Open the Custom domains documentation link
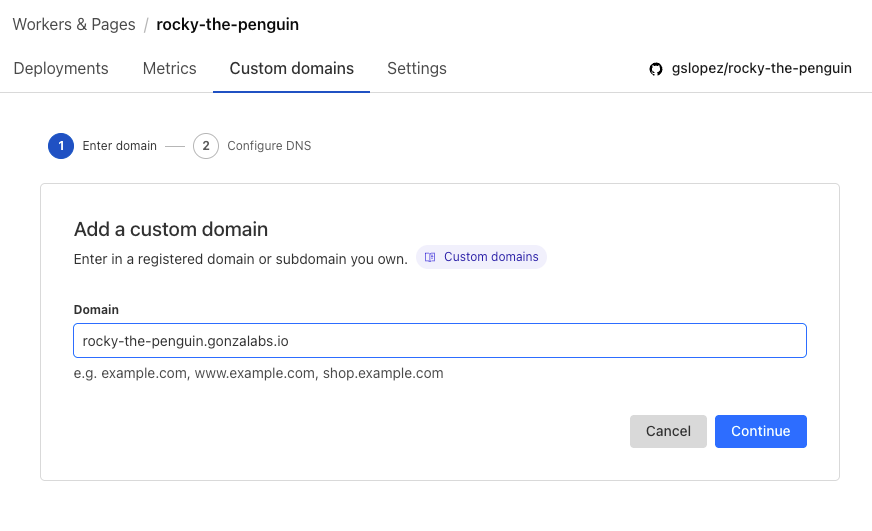This screenshot has height=531, width=872. 482,257
